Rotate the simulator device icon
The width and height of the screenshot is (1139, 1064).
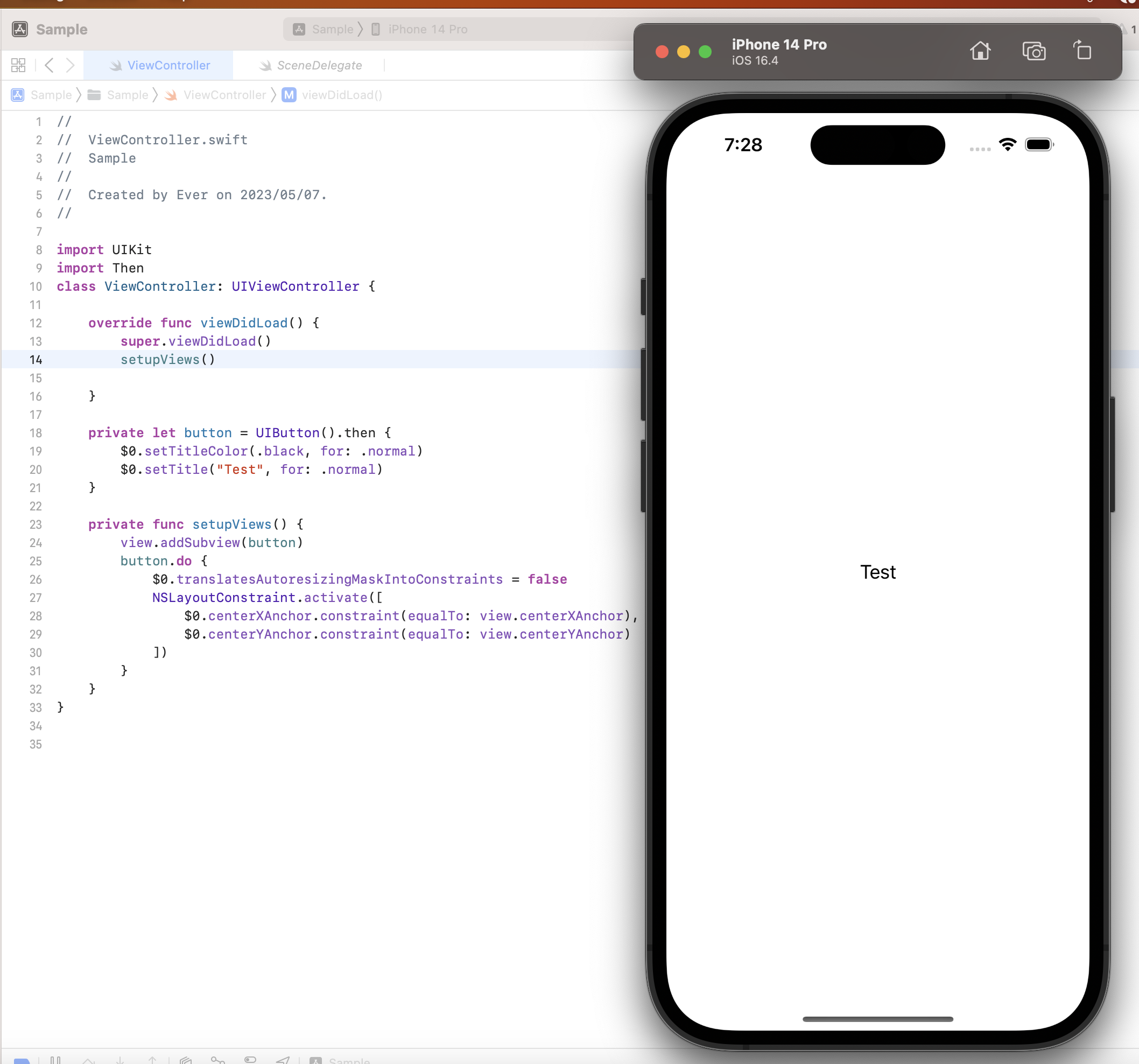click(1082, 51)
